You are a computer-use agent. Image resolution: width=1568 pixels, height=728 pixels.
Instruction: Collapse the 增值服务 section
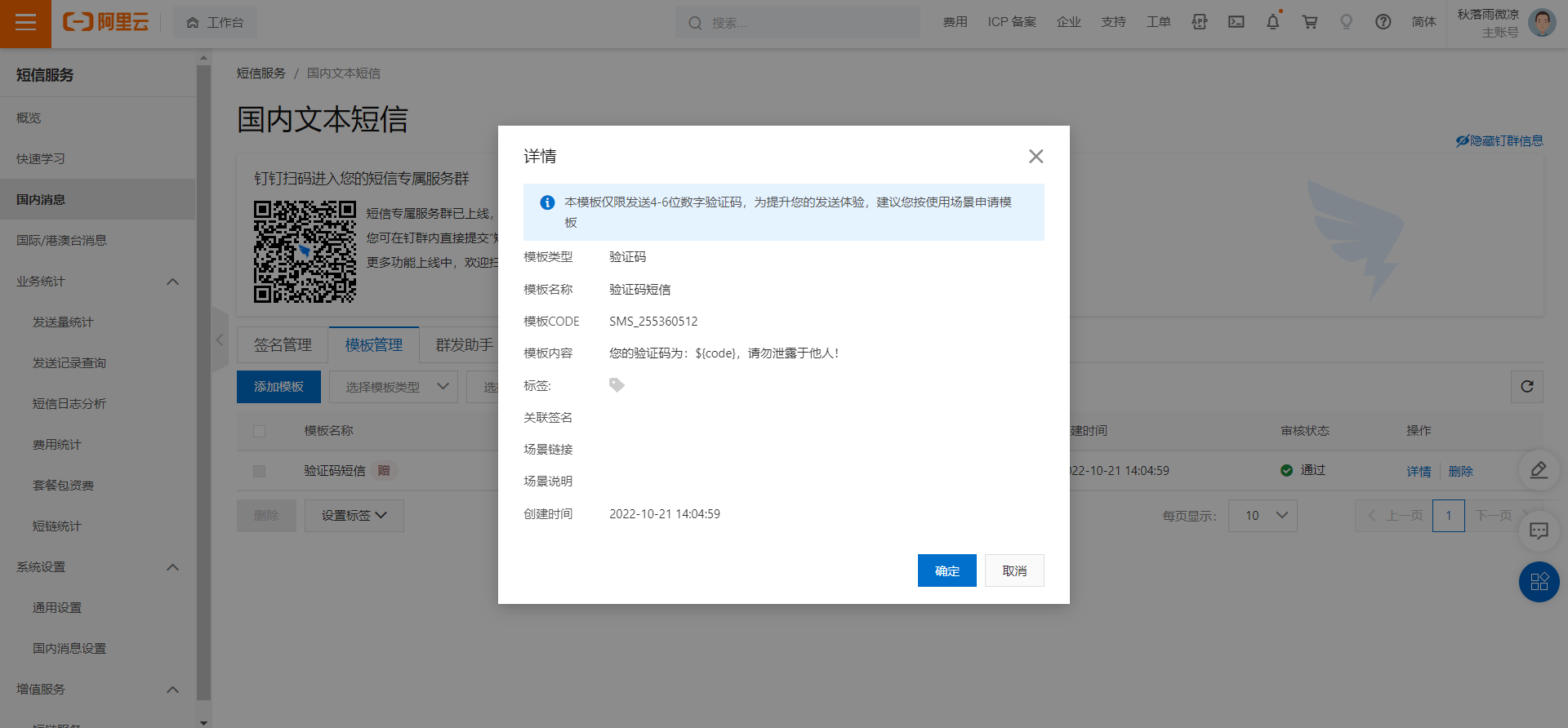tap(172, 690)
